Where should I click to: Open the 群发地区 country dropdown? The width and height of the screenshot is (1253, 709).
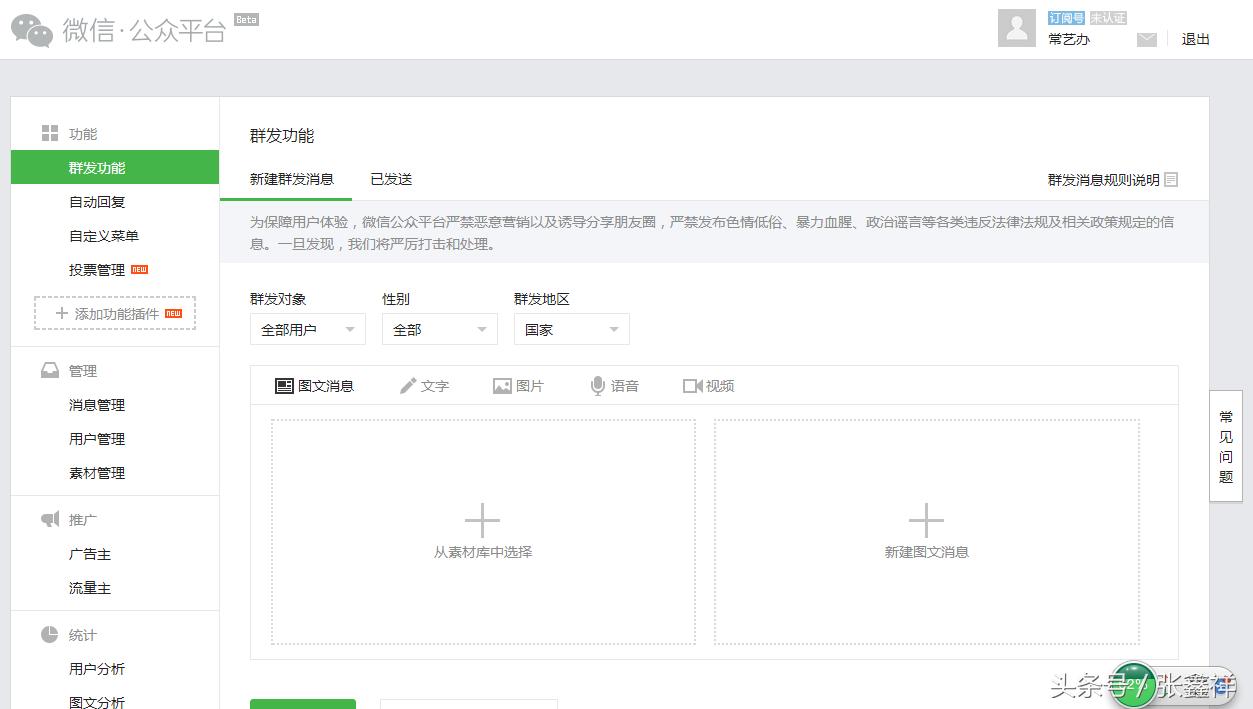point(571,328)
